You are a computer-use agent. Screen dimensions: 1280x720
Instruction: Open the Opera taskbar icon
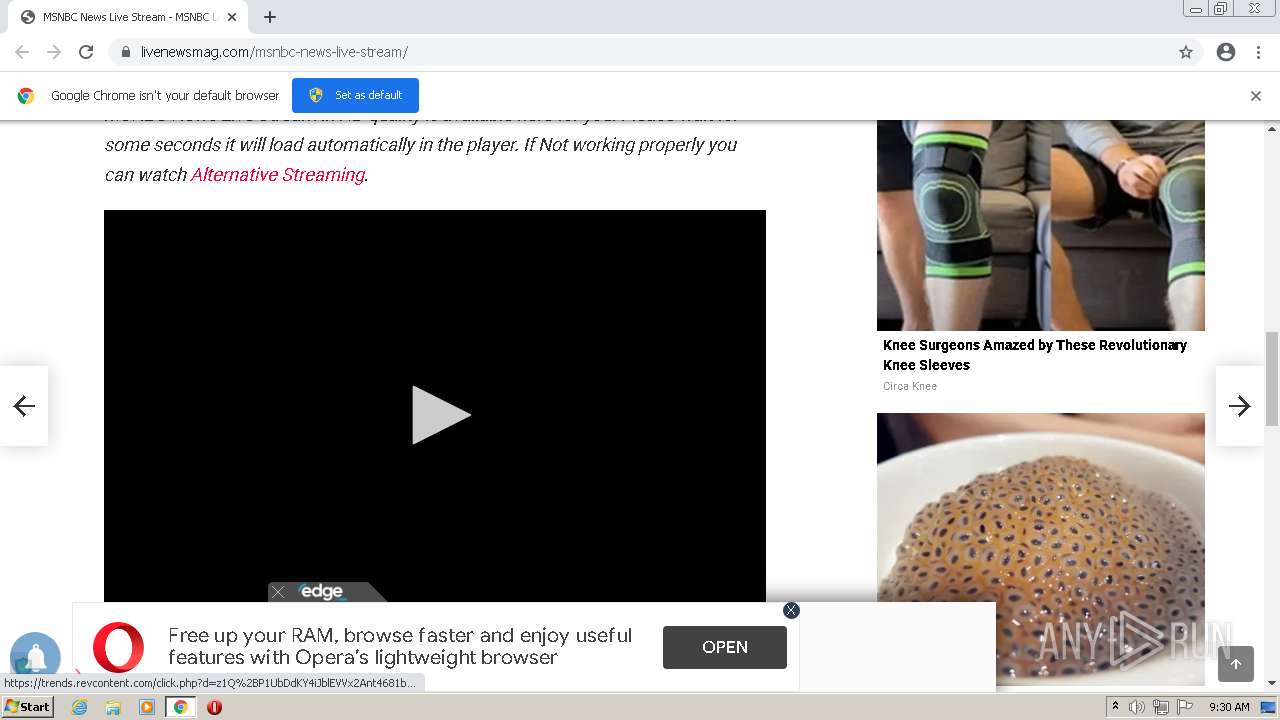click(214, 707)
